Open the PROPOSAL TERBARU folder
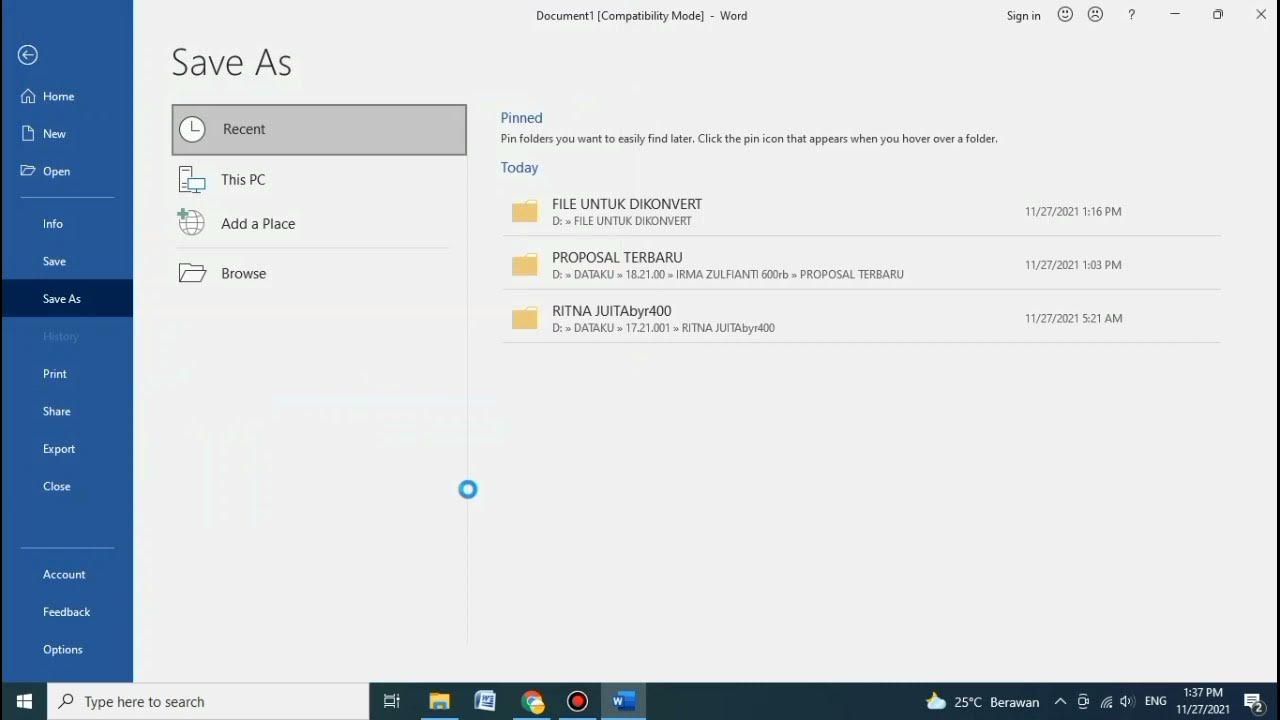1280x720 pixels. [861, 265]
